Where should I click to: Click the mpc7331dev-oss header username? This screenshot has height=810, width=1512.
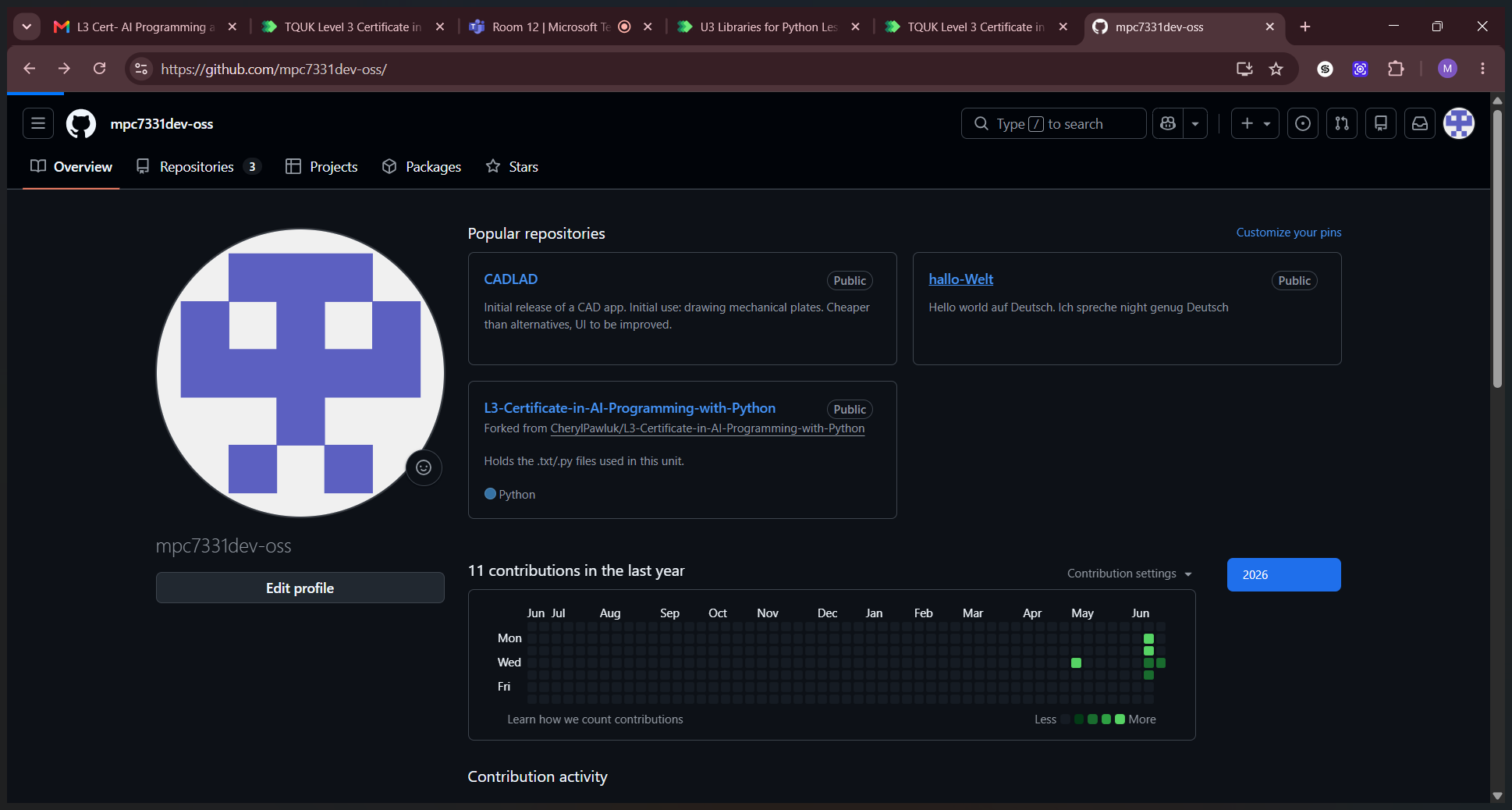[161, 124]
